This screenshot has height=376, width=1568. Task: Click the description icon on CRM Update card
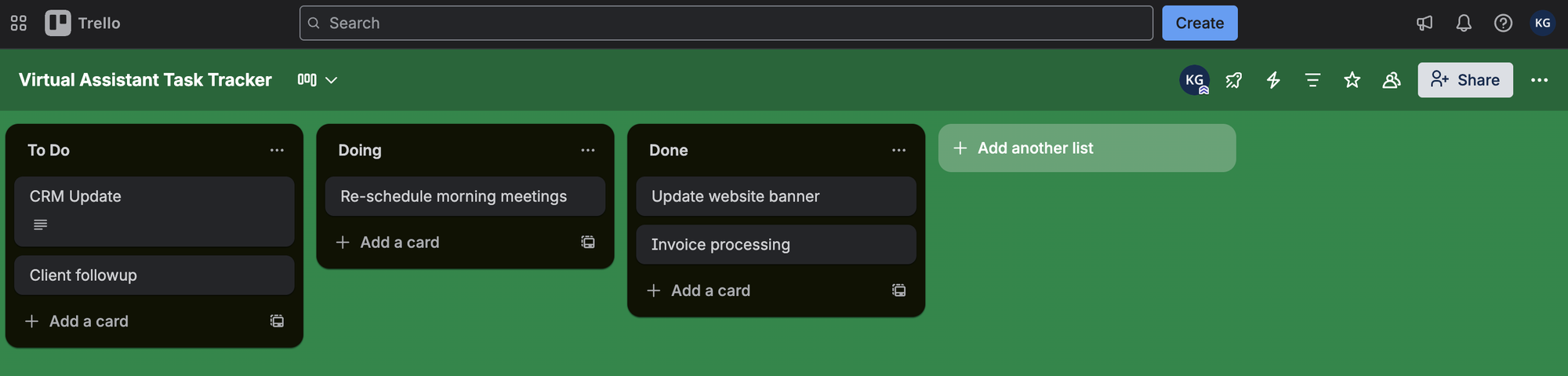tap(41, 225)
